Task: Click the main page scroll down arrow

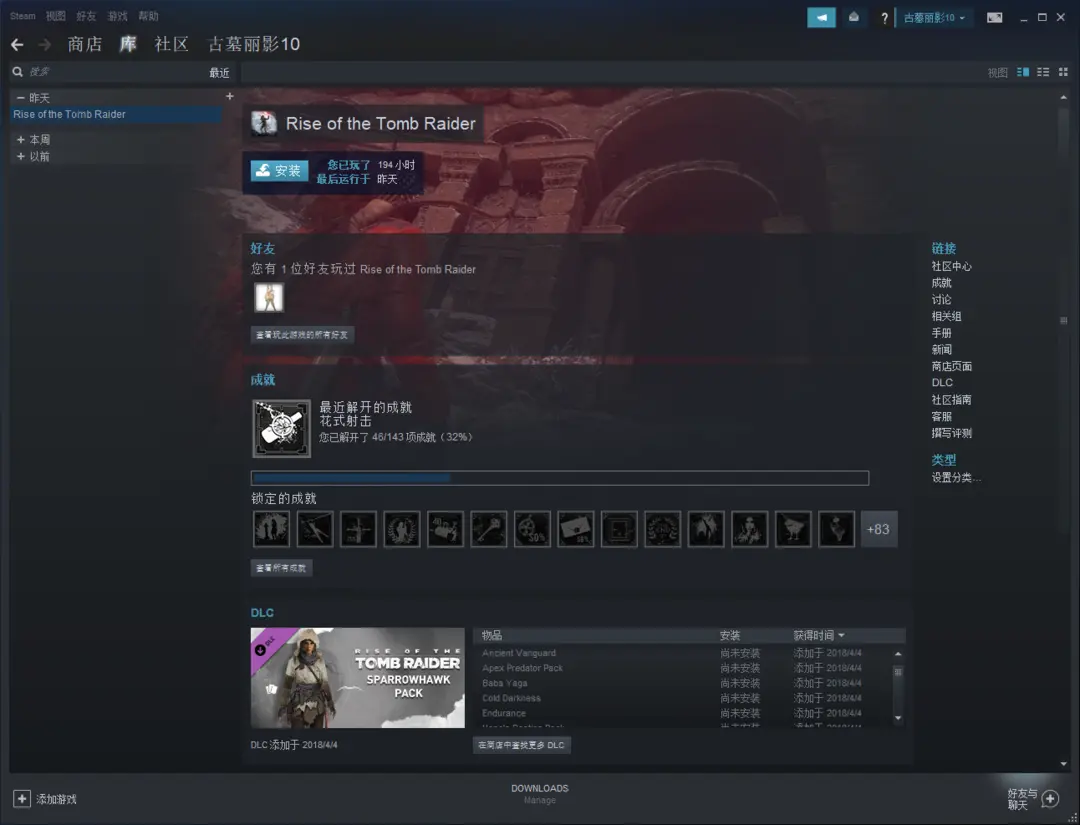Action: pos(1064,764)
